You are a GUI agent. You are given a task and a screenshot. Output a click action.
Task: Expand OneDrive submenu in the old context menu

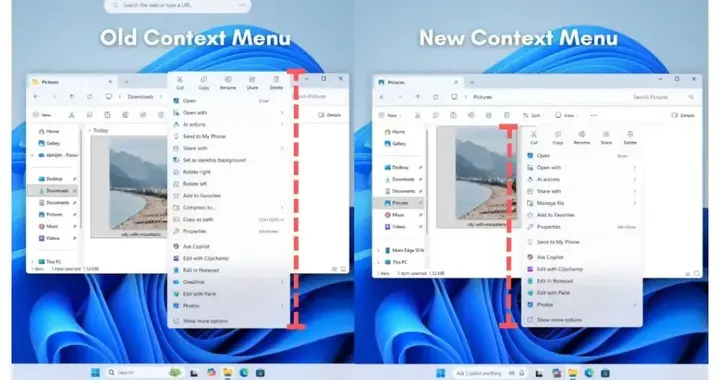coord(282,282)
